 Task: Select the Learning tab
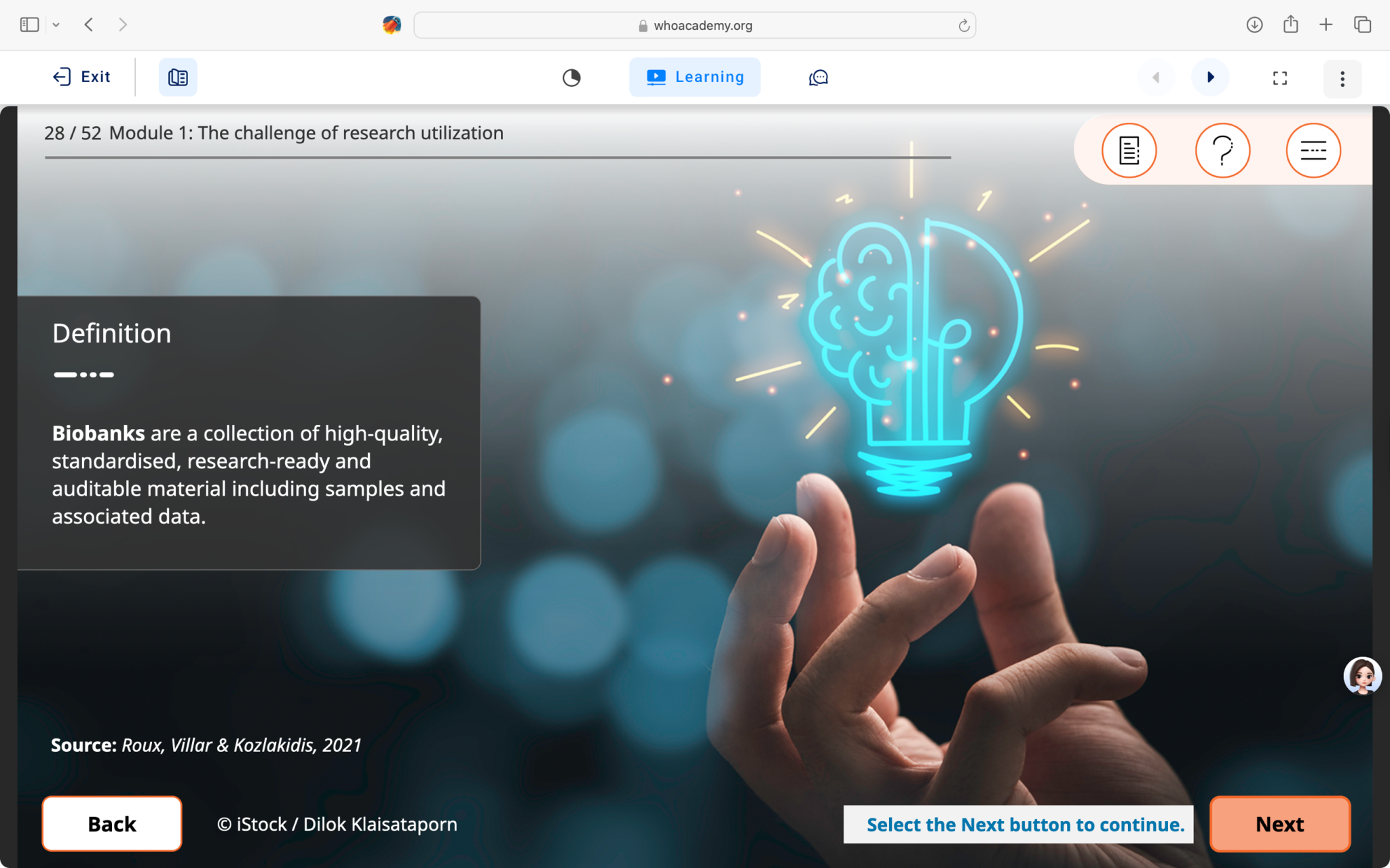(x=694, y=77)
